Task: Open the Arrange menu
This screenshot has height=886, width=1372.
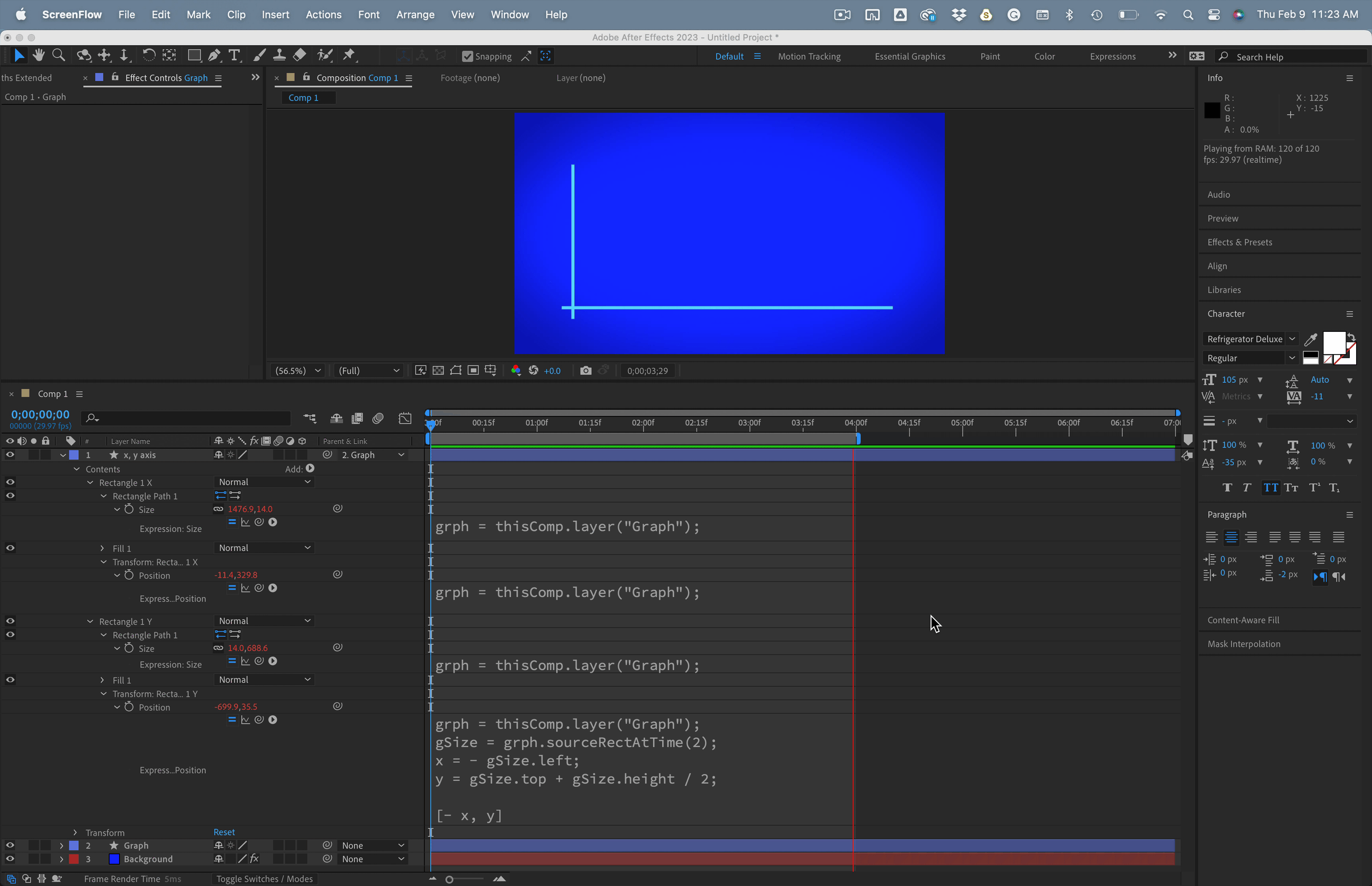Action: click(x=415, y=15)
